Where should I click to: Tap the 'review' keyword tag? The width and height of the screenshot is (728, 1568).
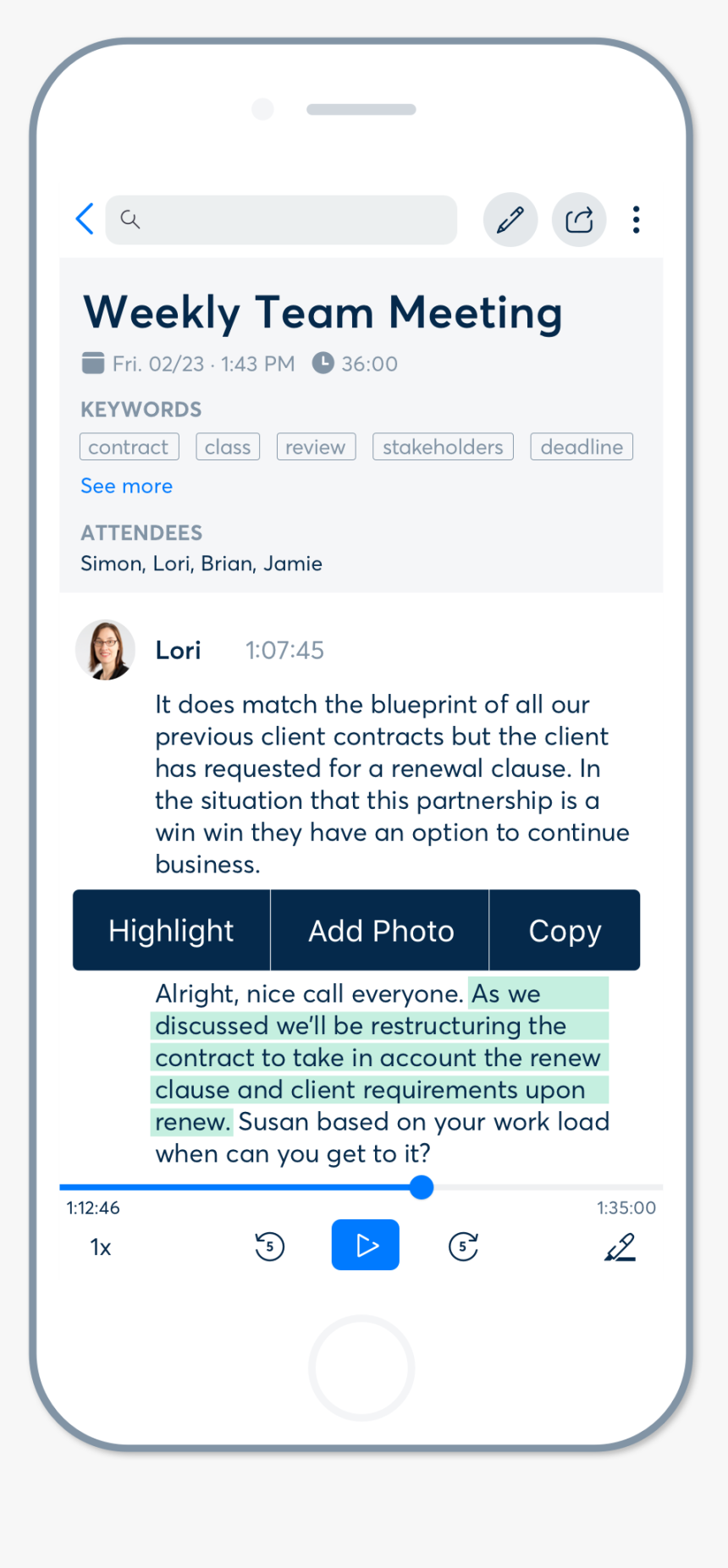[316, 447]
